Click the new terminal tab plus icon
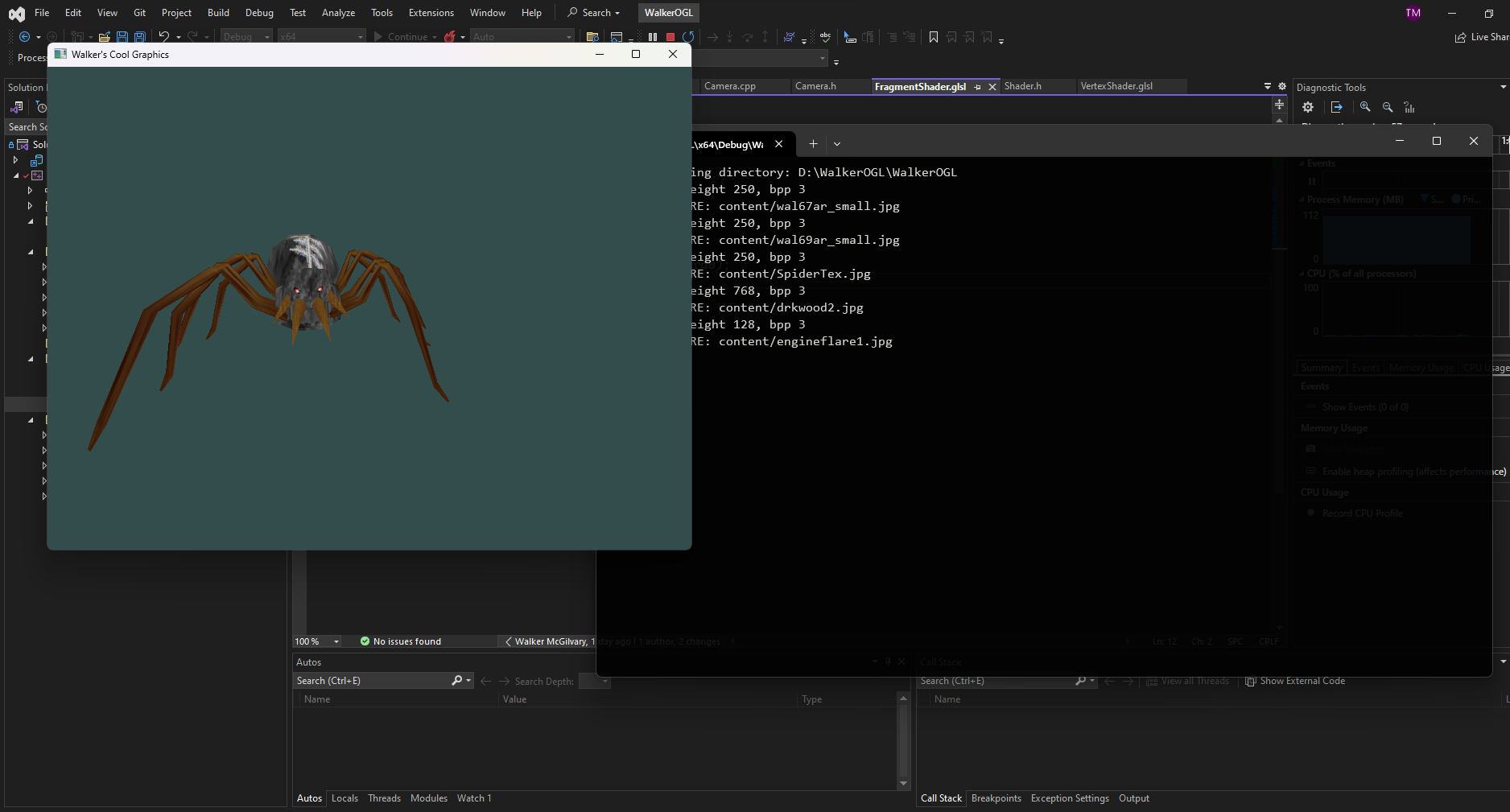The image size is (1510, 812). pos(813,143)
